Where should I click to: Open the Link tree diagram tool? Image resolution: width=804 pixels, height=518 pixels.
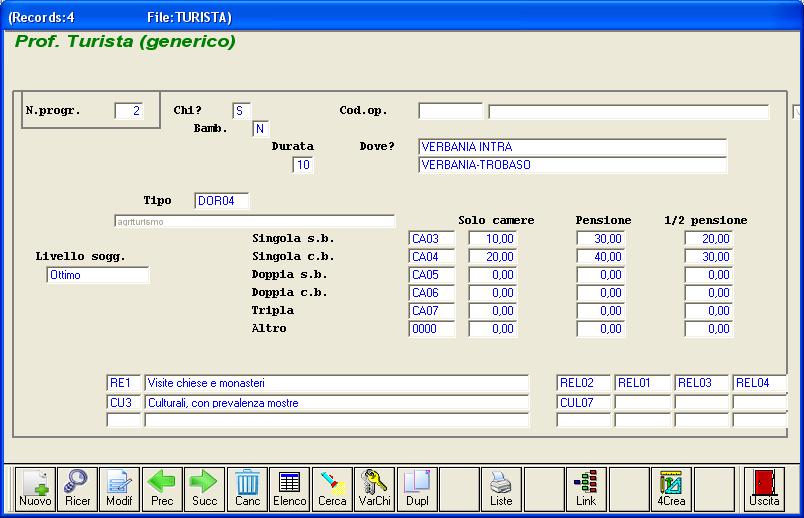coord(586,489)
